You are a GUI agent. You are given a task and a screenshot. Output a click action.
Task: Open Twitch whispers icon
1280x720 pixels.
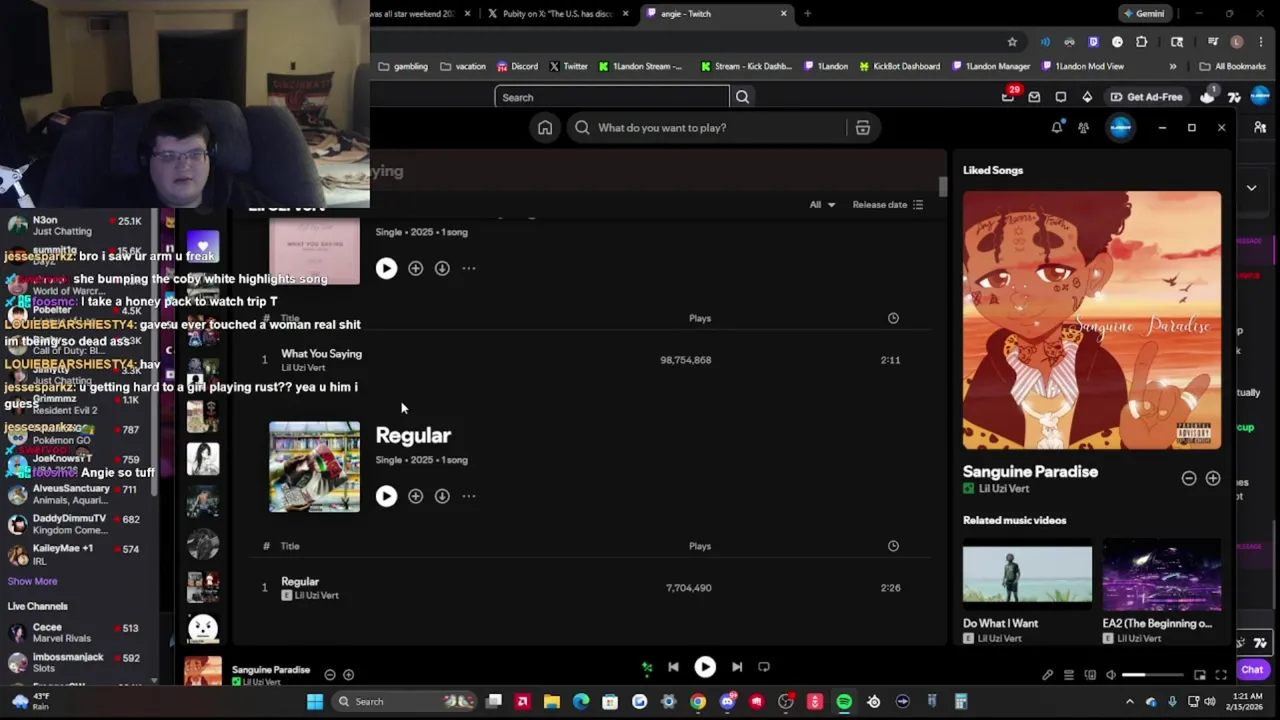[x=1061, y=97]
